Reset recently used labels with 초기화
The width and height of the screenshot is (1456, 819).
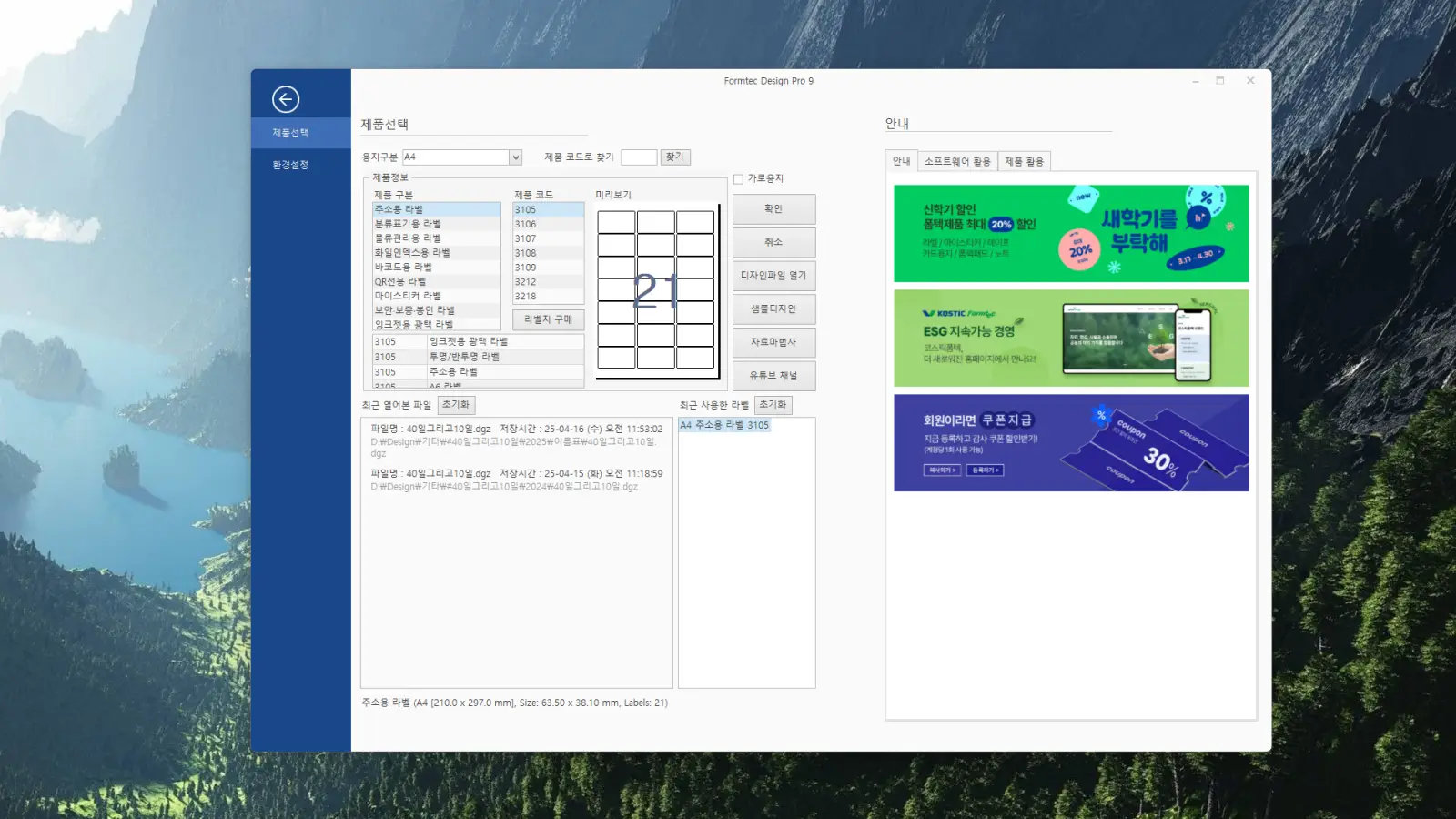coord(773,405)
